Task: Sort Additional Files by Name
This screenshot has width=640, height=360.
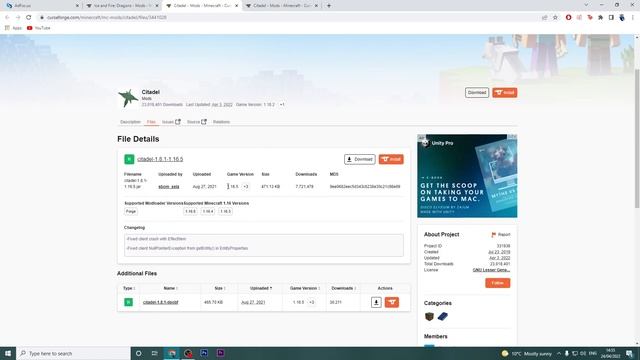Action: coord(171,288)
